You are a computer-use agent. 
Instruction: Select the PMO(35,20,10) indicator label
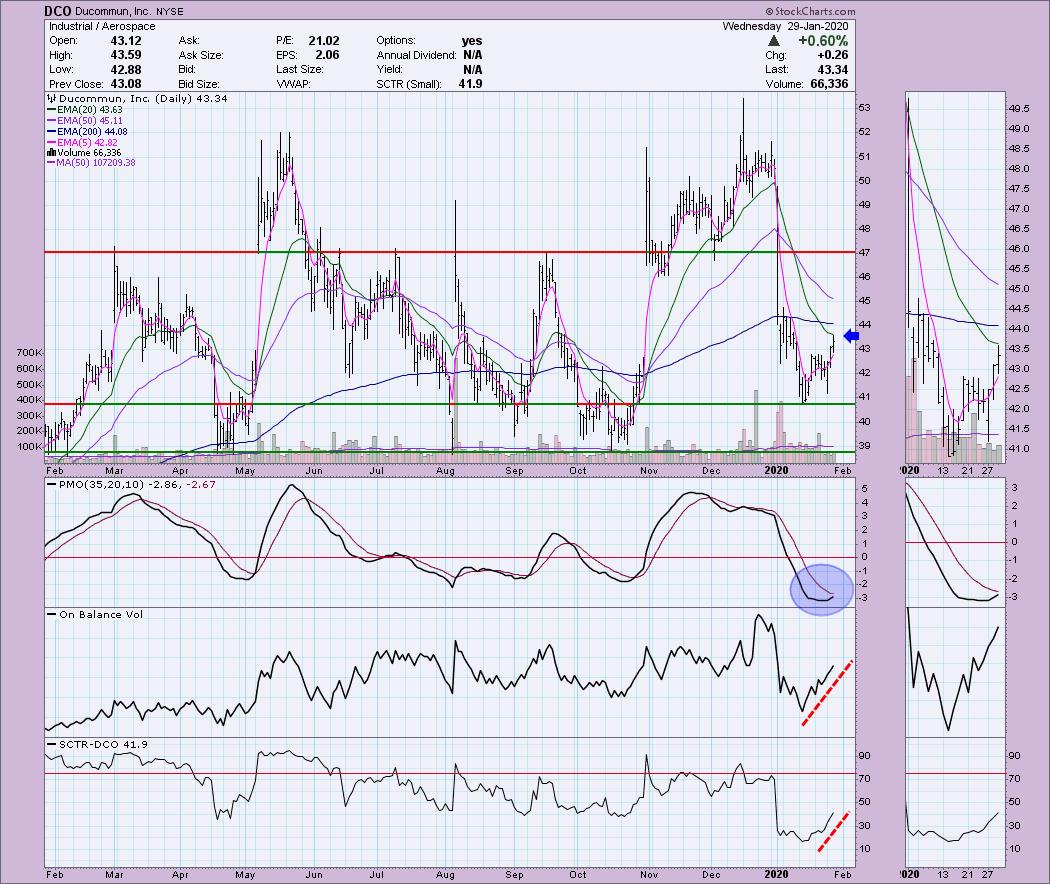100,484
